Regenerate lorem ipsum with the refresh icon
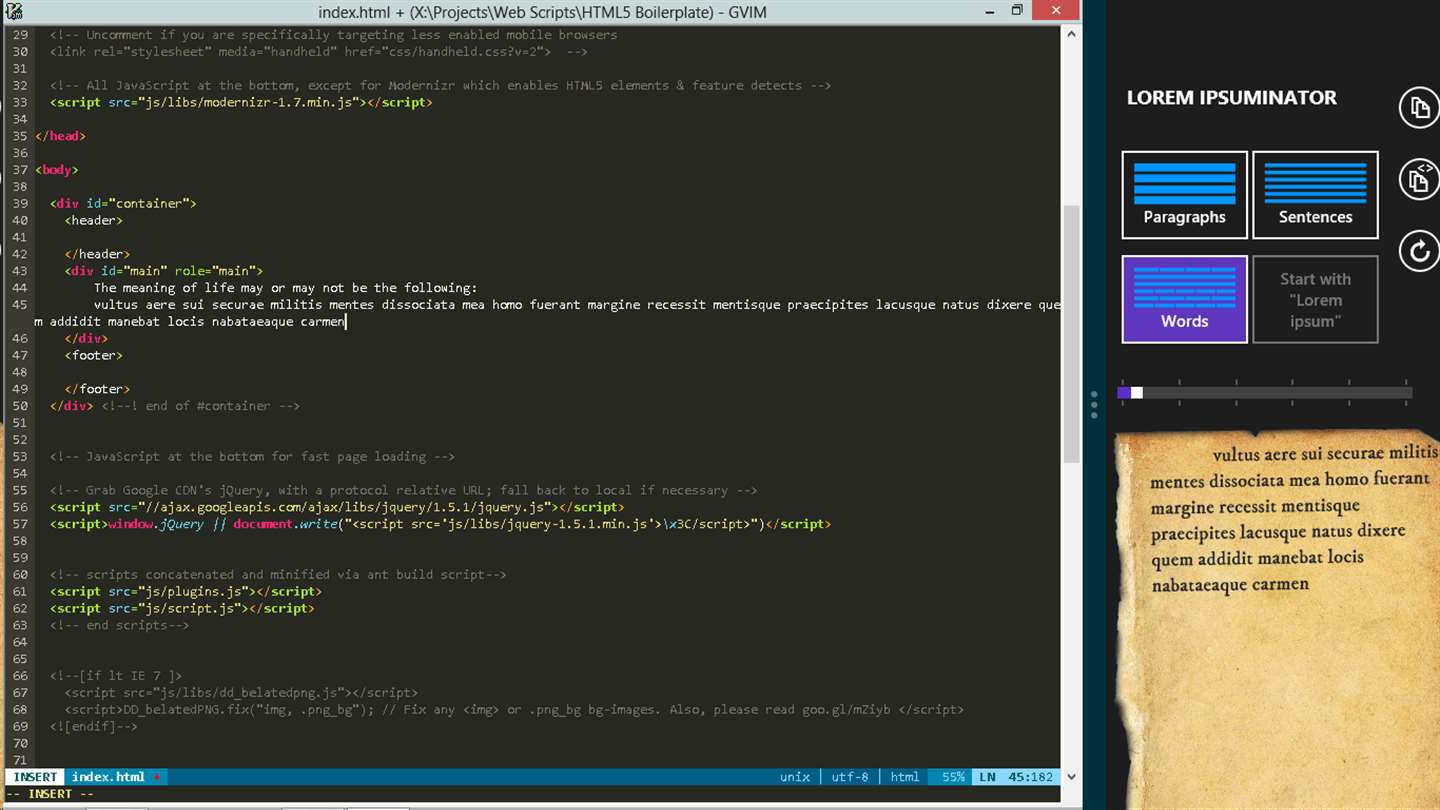1440x810 pixels. click(x=1419, y=251)
